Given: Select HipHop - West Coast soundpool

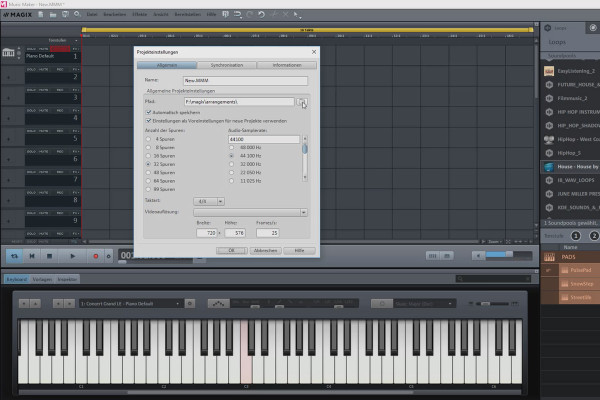Looking at the screenshot, I should pos(572,139).
